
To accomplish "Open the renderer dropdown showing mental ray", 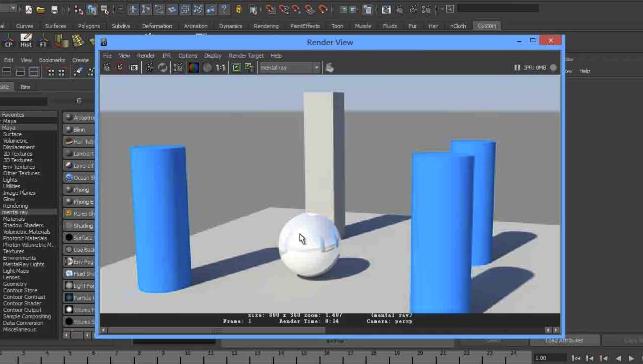I will [x=290, y=68].
